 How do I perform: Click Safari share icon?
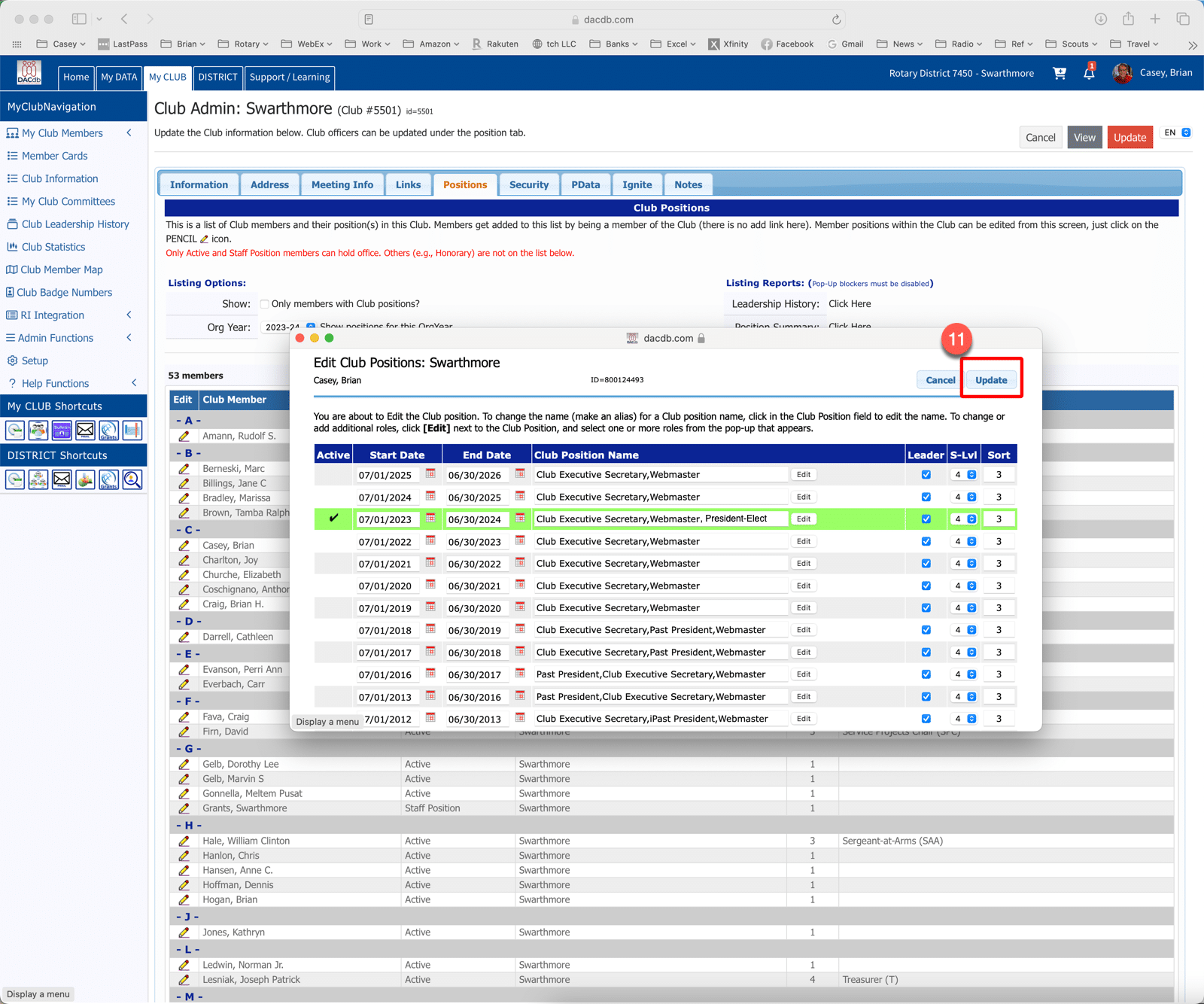click(x=1128, y=19)
